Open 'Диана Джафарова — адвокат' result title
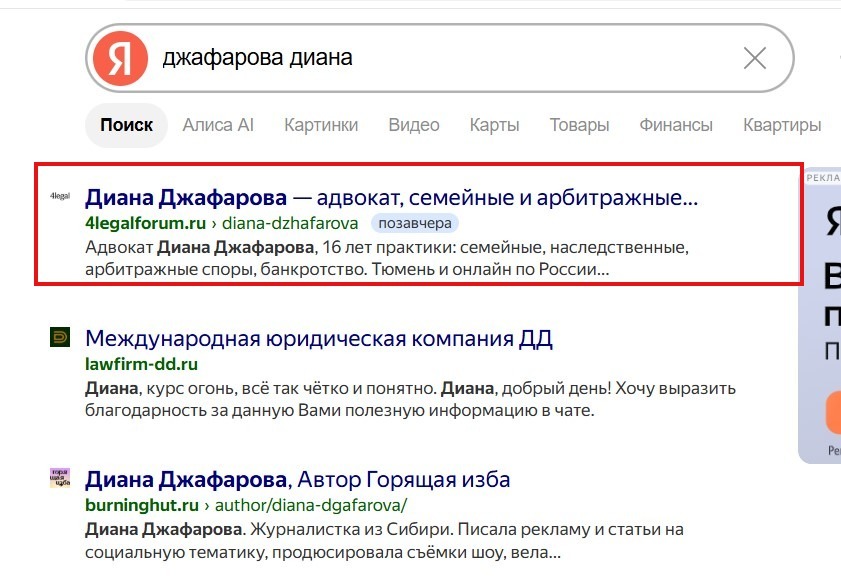Screen dimensions: 841x582 (392, 197)
